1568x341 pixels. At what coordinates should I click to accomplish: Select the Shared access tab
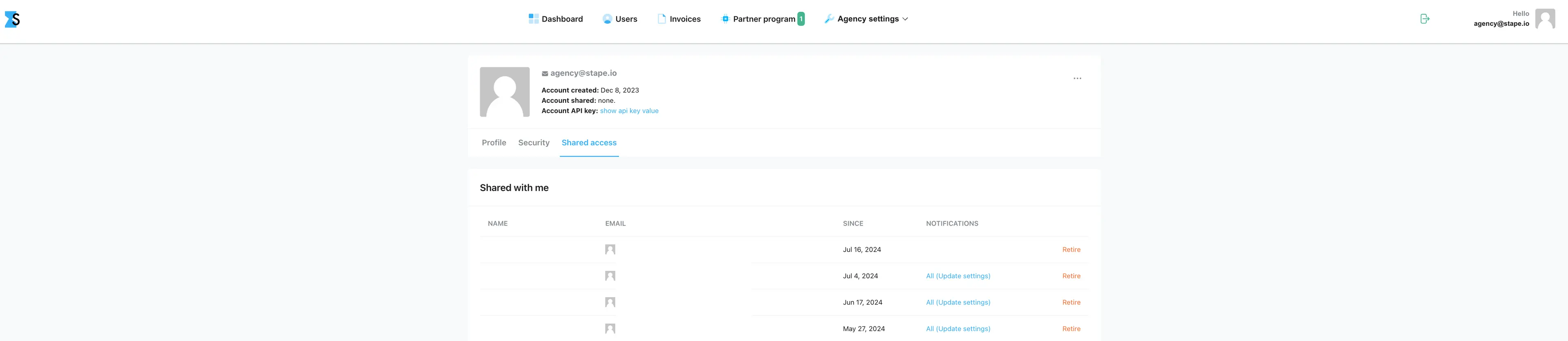(x=589, y=143)
